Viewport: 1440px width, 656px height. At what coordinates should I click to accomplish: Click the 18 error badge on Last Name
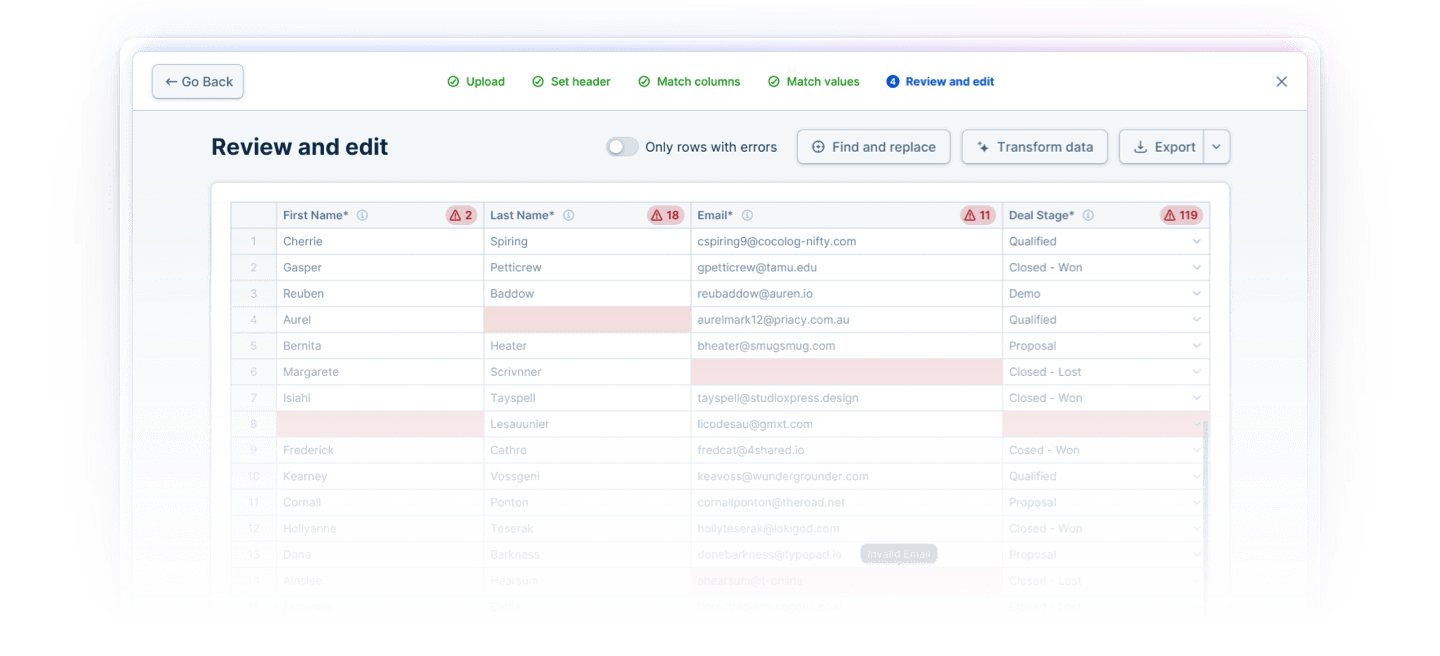pos(666,214)
